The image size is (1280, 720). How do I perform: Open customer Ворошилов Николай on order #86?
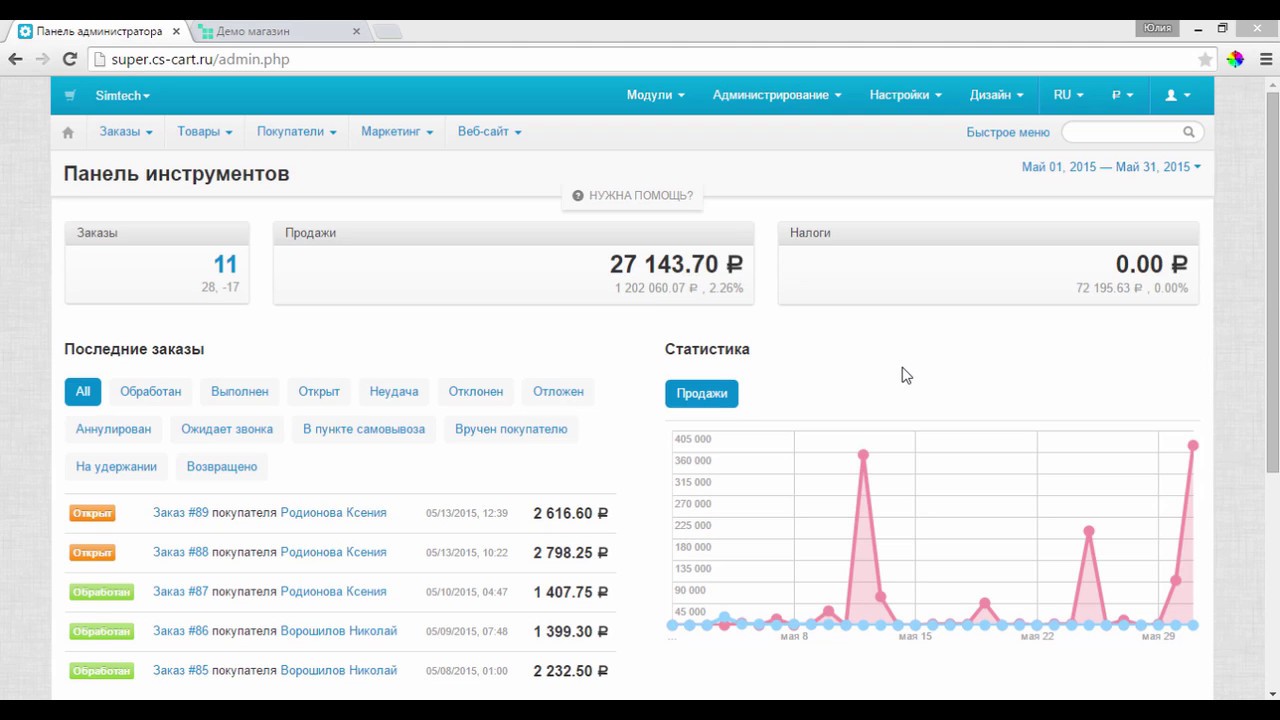click(339, 631)
